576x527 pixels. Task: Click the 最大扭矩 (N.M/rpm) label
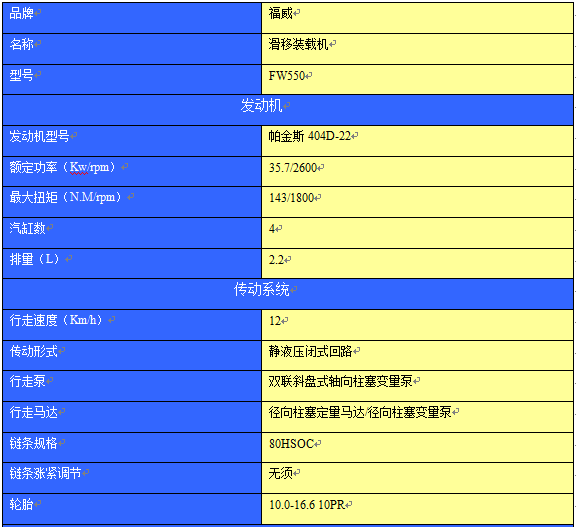(65, 197)
